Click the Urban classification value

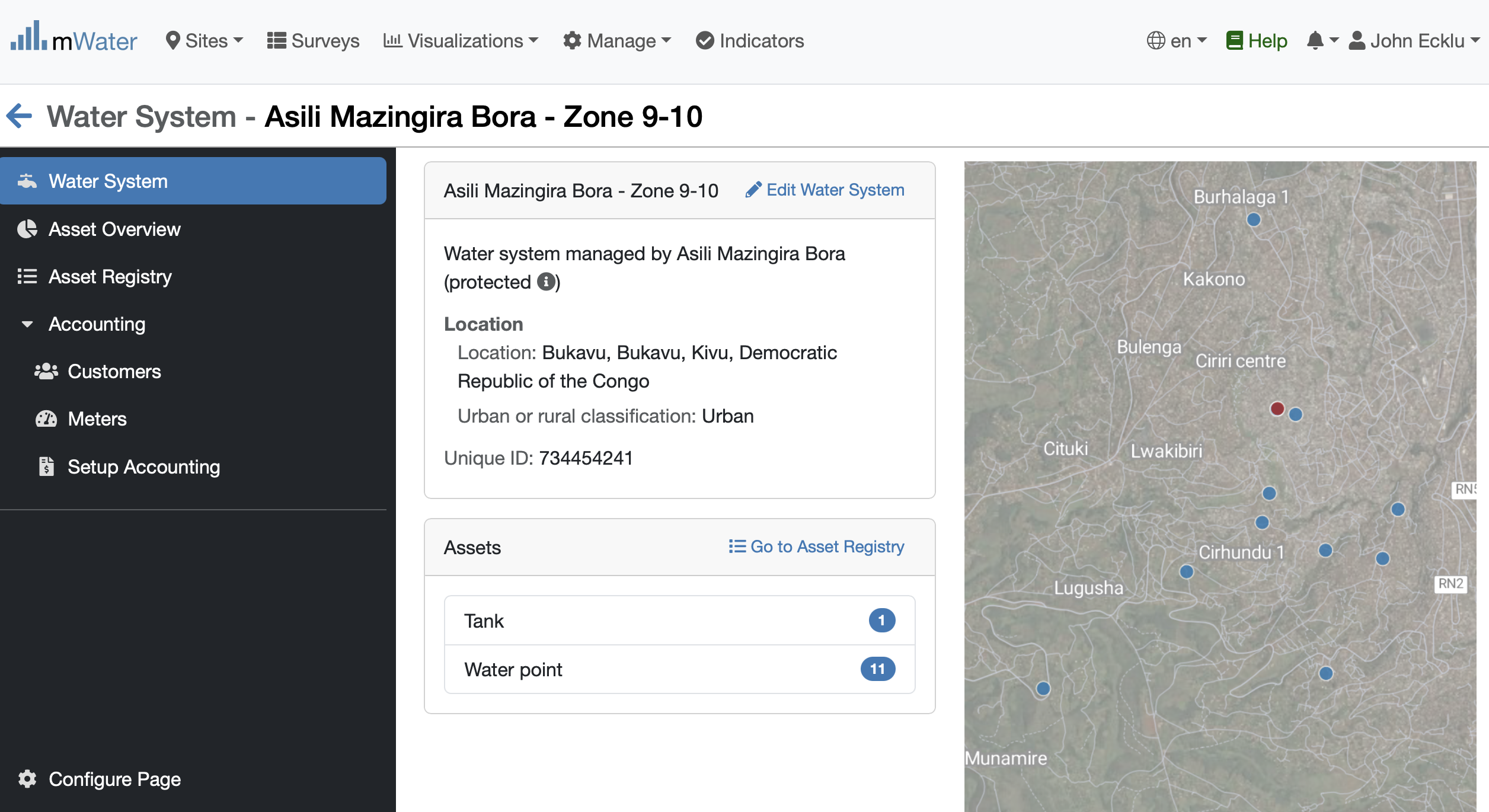[x=728, y=416]
